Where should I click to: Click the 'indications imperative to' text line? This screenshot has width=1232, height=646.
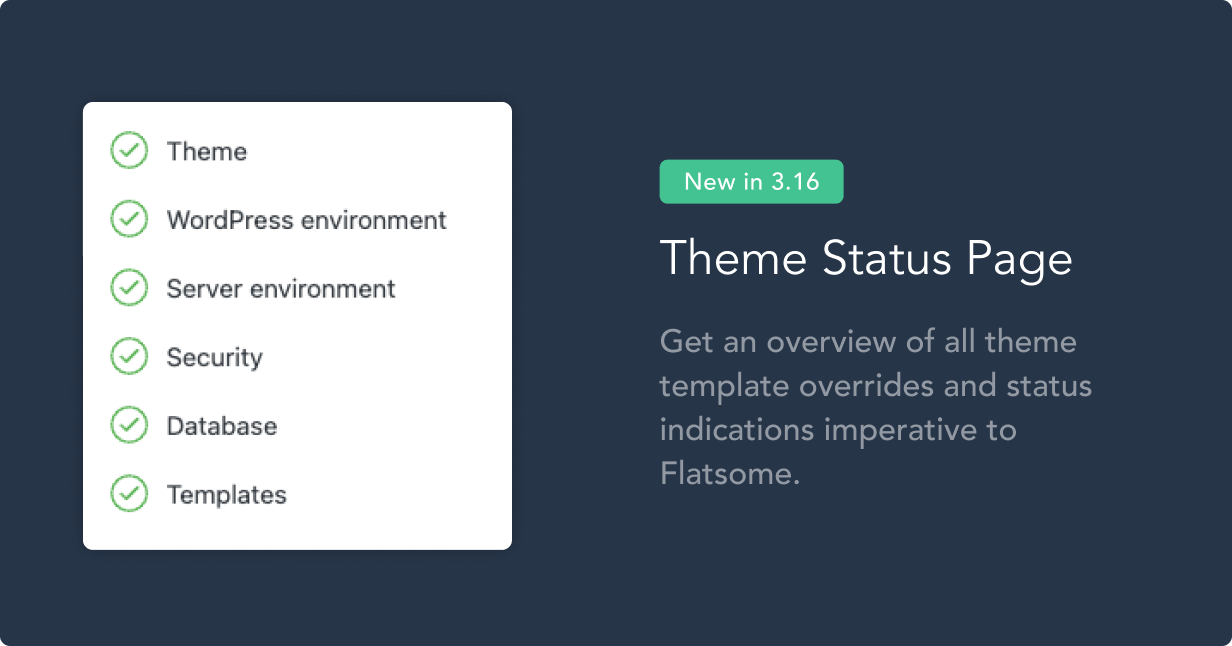tap(838, 429)
